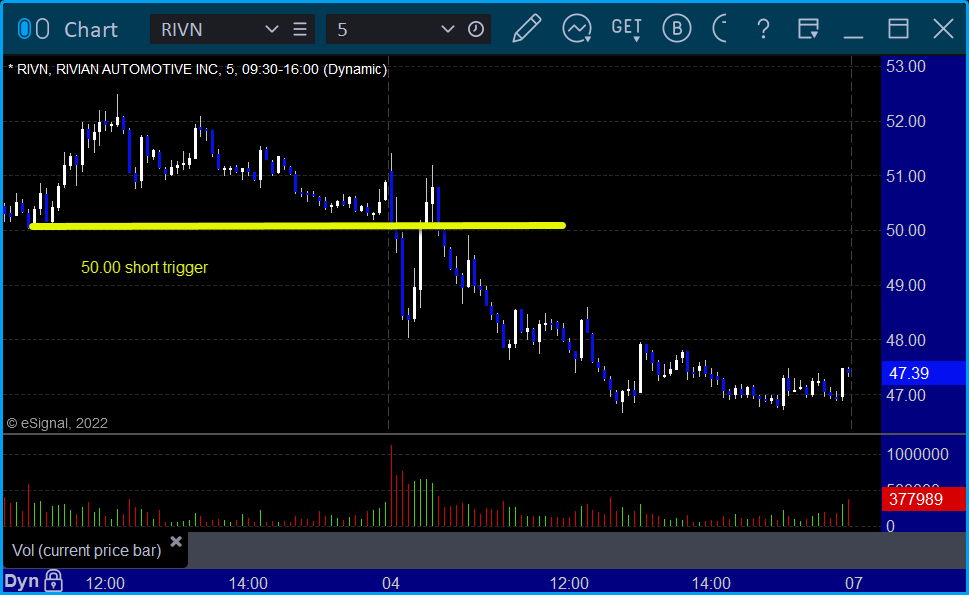Click the 51.00 price axis label
This screenshot has height=595, width=969.
pos(906,177)
